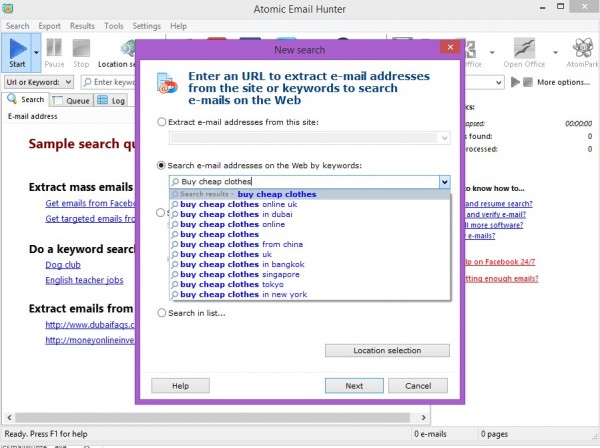The width and height of the screenshot is (600, 448).
Task: Switch to the Queue tab
Action: tap(71, 101)
